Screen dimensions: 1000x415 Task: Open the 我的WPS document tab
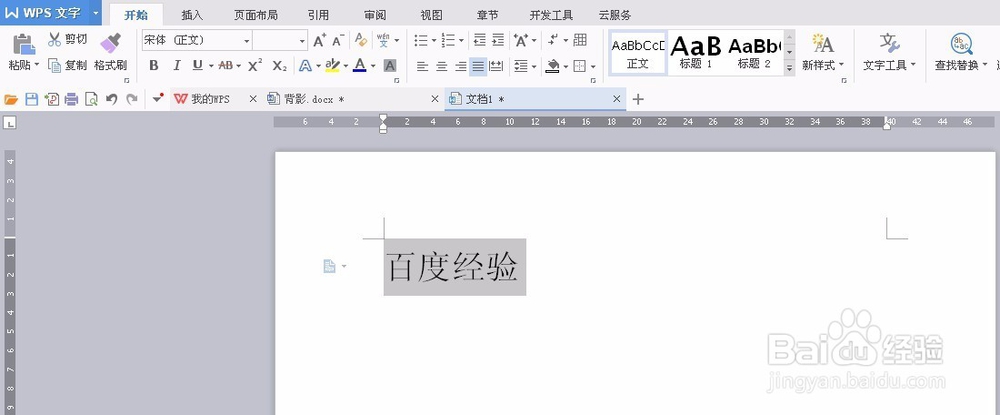[210, 99]
